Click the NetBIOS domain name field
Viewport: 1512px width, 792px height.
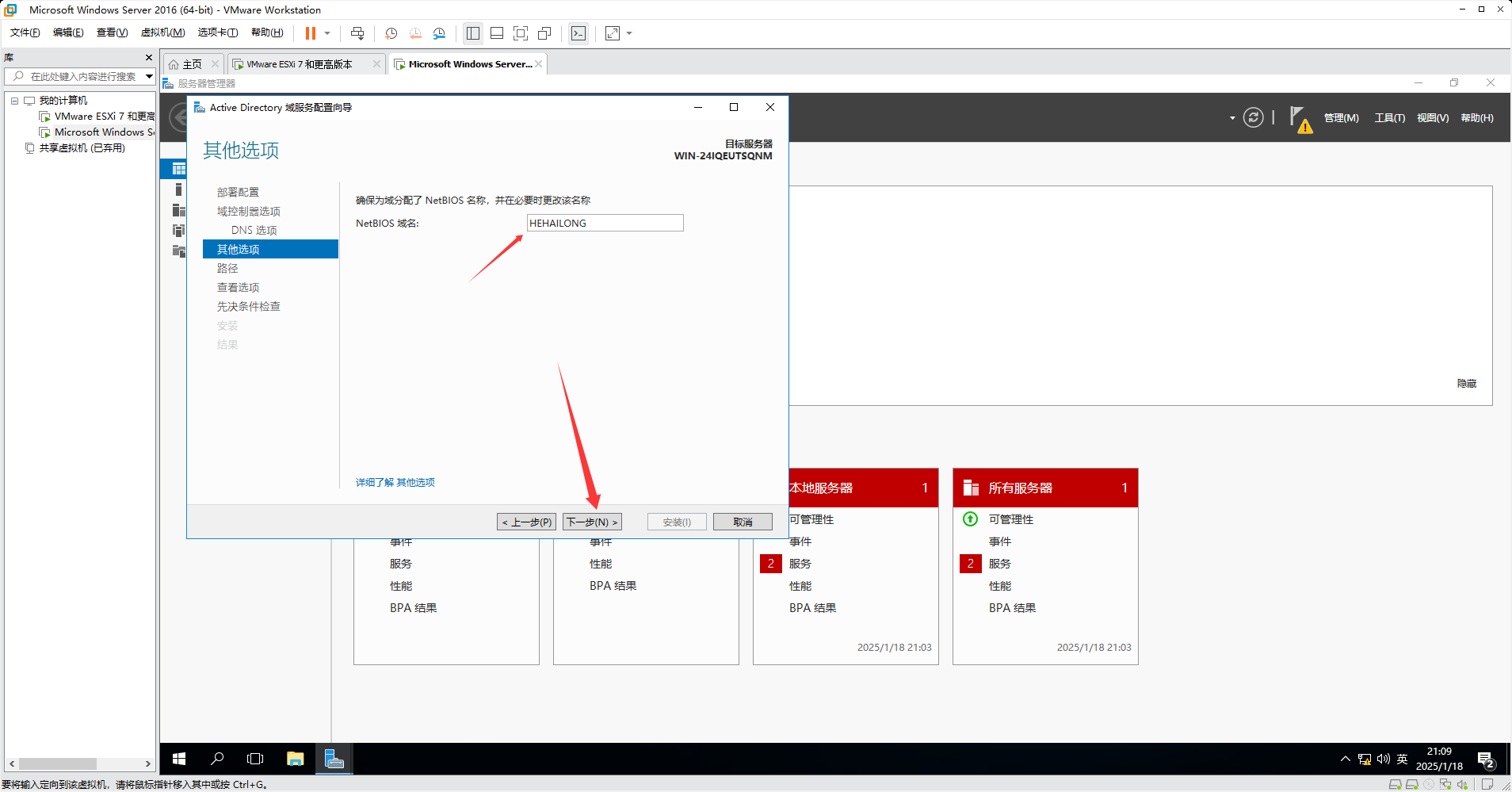point(605,224)
